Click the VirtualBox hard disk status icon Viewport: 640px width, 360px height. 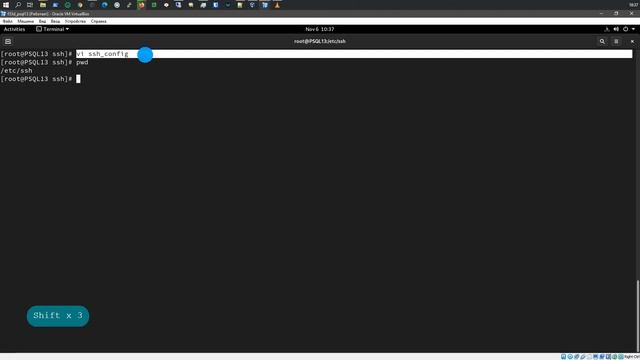coord(563,357)
